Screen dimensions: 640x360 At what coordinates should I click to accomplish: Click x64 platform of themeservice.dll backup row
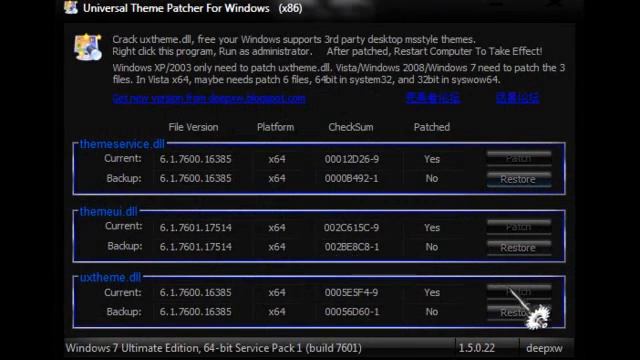[x=277, y=178]
